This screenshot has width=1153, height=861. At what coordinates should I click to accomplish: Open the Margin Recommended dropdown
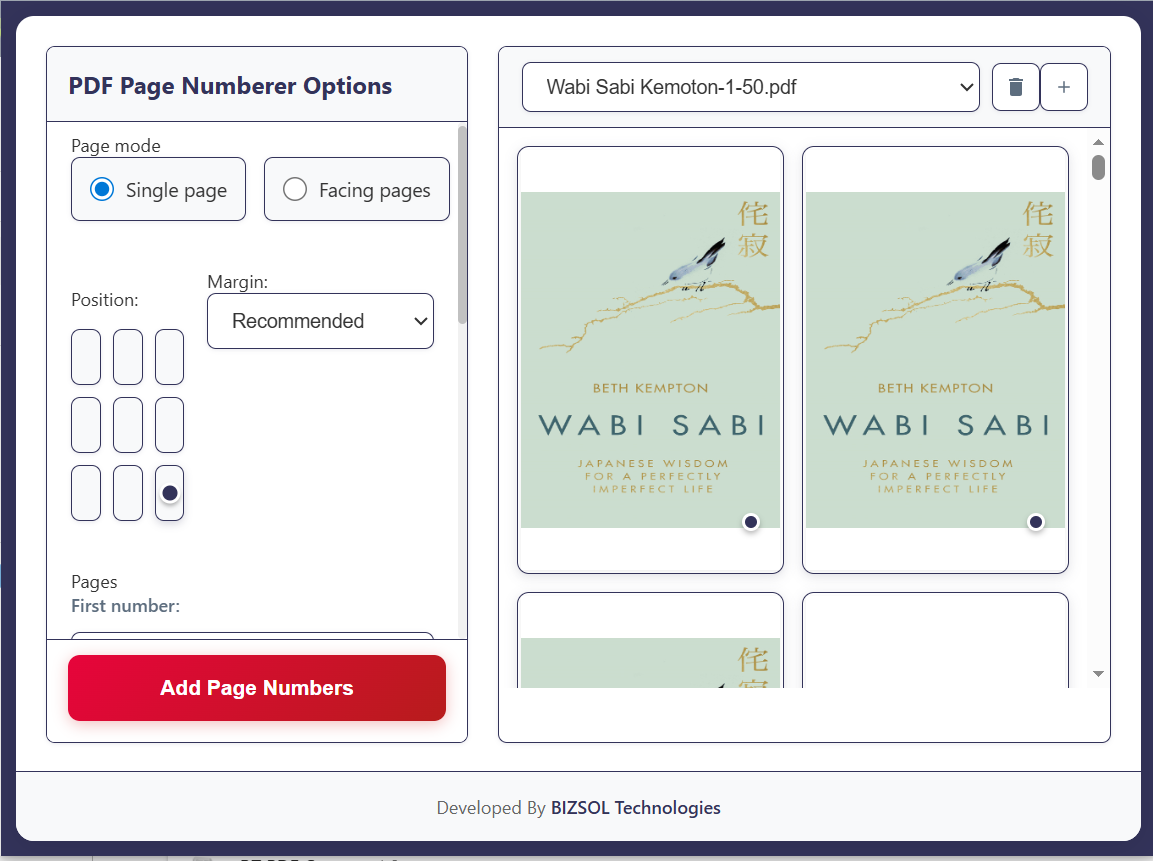tap(320, 321)
